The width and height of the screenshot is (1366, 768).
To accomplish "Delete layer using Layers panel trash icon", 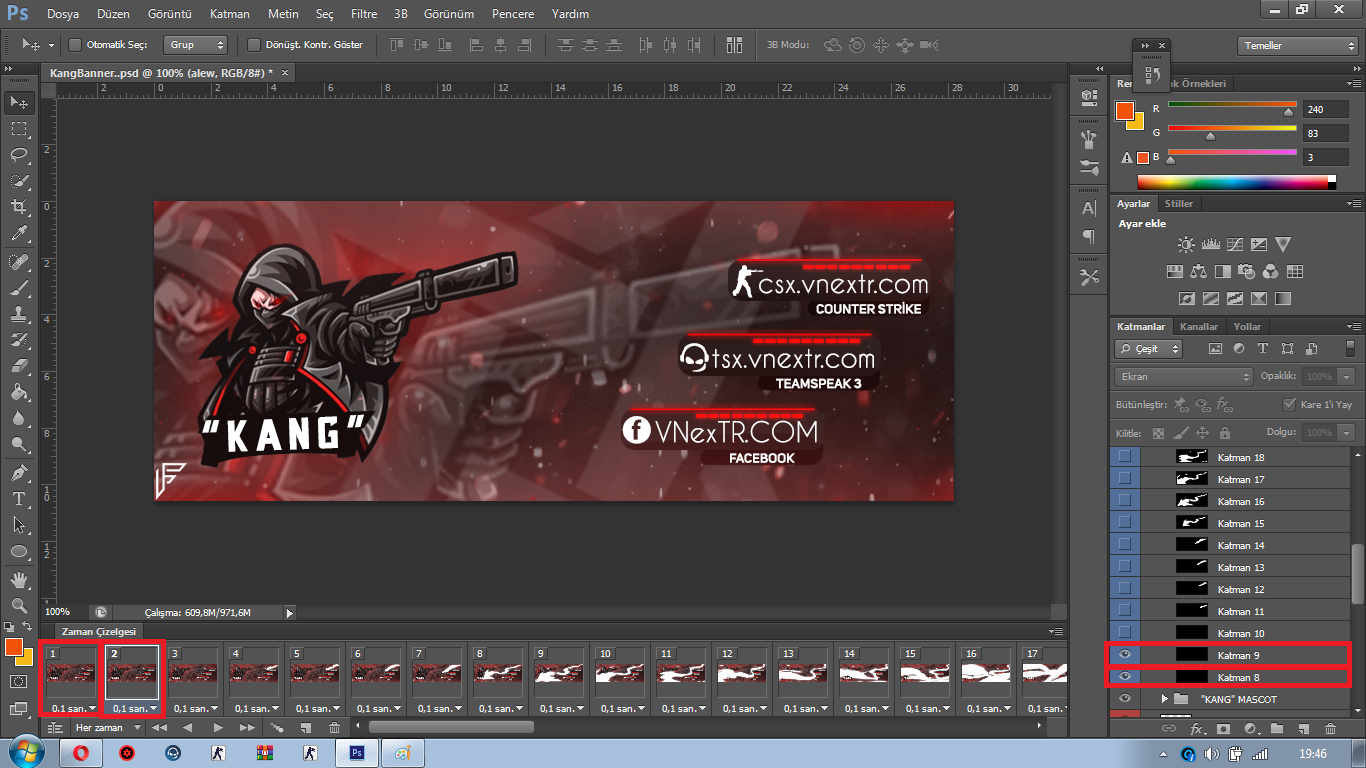I will coord(1330,729).
